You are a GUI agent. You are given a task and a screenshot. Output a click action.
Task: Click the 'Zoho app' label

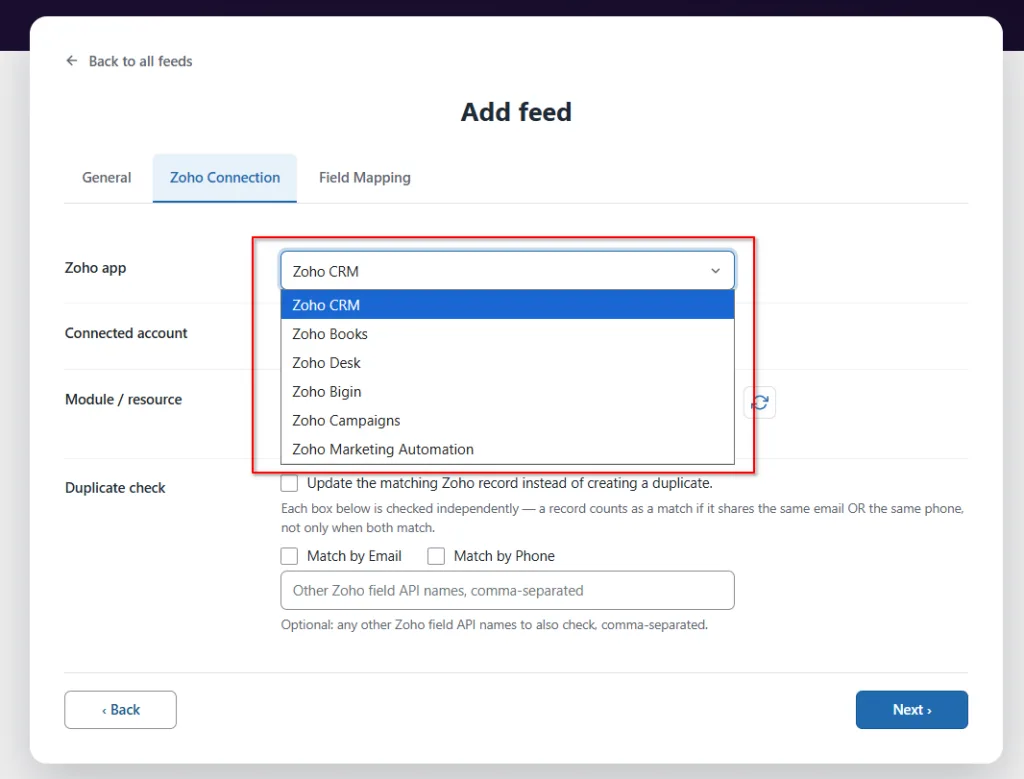point(95,268)
